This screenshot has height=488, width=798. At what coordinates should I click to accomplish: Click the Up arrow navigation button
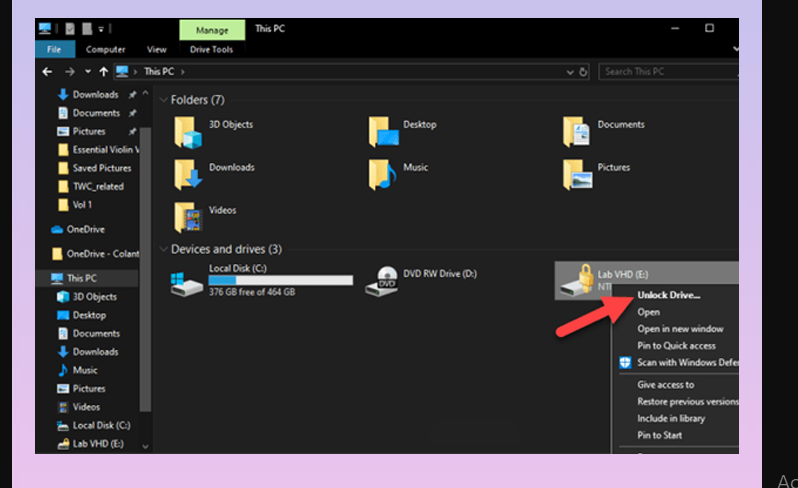coord(104,72)
